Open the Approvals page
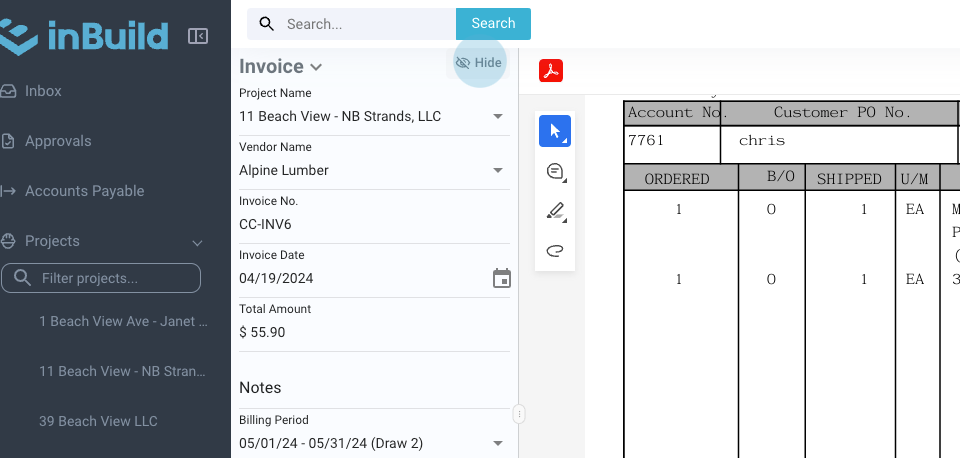The height and width of the screenshot is (458, 960). tap(58, 141)
